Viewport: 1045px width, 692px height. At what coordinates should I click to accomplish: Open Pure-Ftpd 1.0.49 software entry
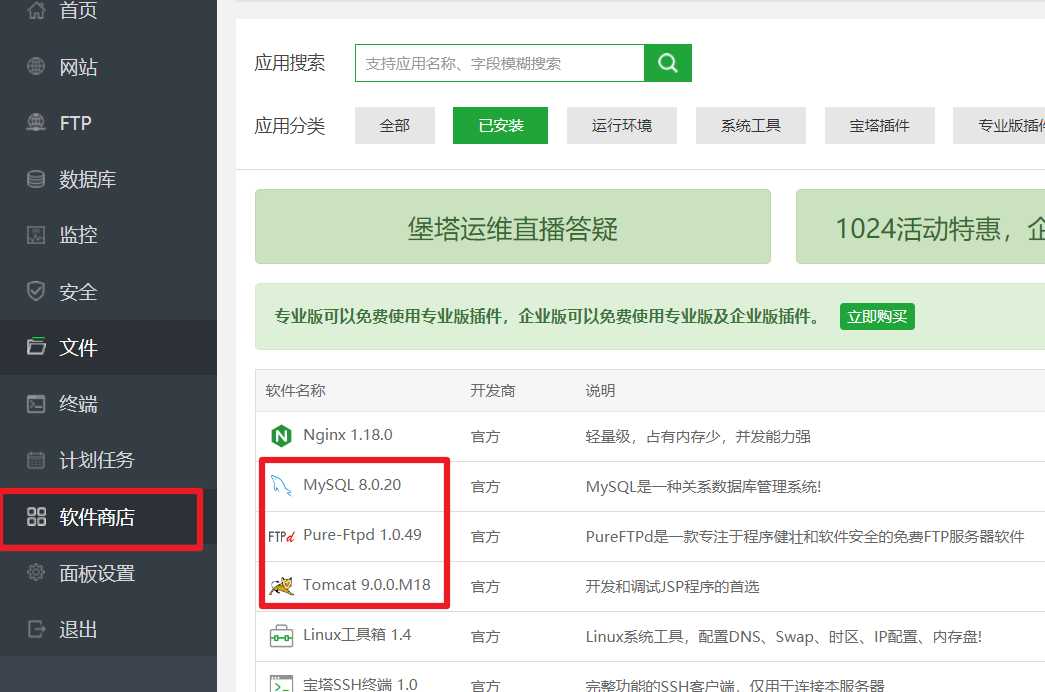click(x=362, y=535)
